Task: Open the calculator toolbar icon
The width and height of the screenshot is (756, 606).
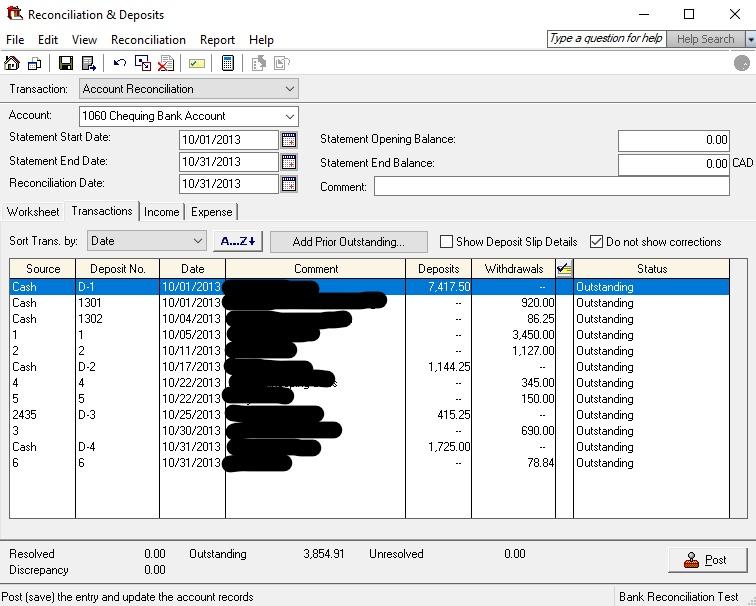Action: coord(228,63)
